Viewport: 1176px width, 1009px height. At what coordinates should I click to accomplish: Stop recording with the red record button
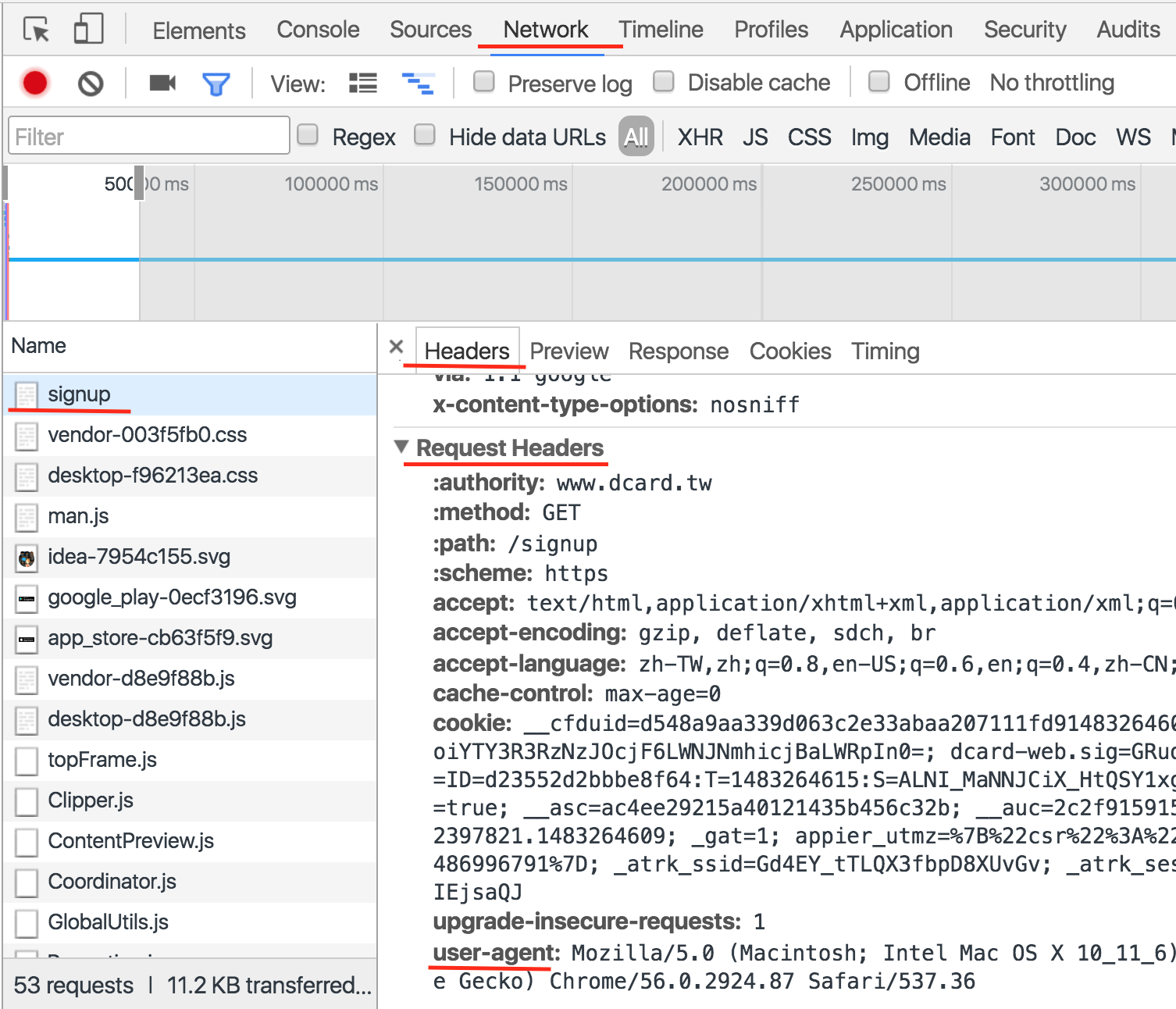click(35, 83)
